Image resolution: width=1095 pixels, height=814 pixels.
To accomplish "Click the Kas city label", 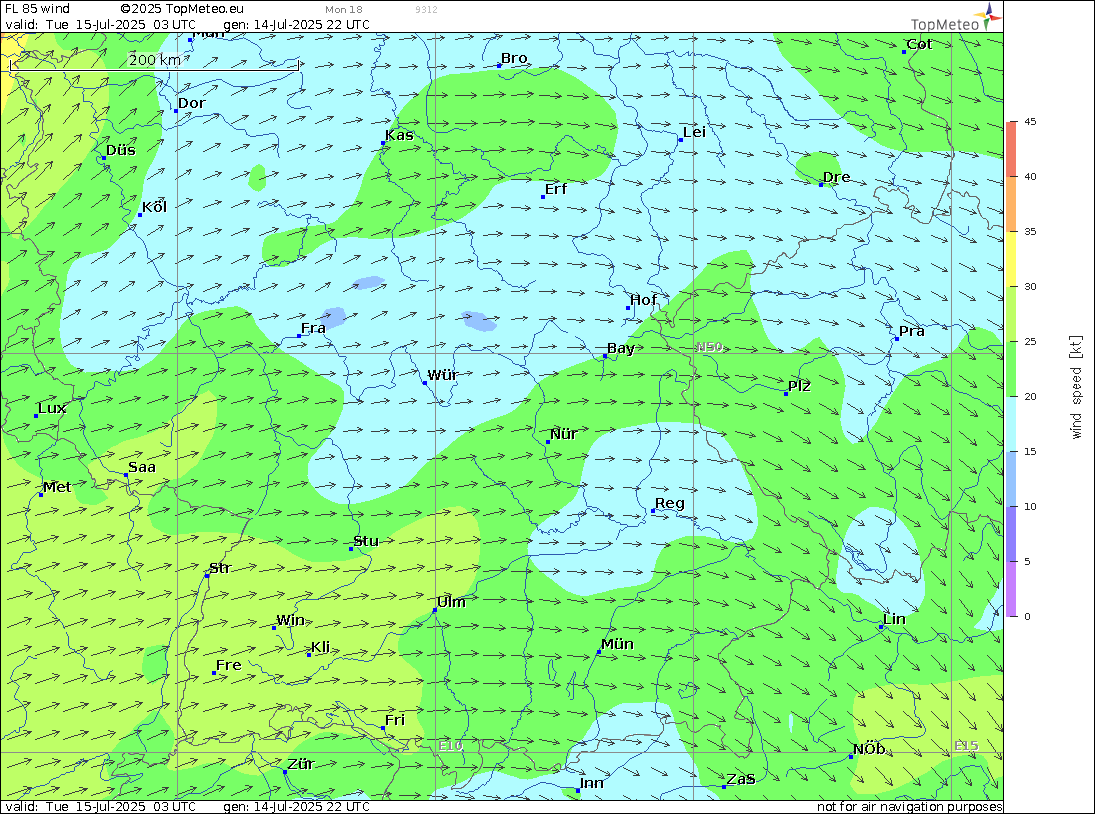I will pos(399,135).
